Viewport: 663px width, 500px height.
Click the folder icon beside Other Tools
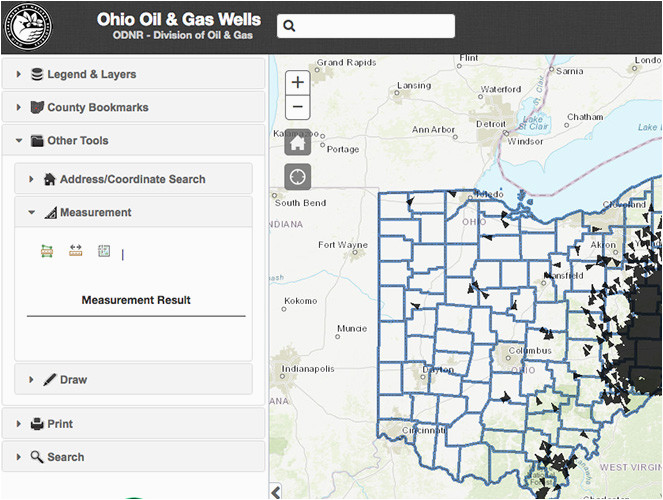(37, 141)
